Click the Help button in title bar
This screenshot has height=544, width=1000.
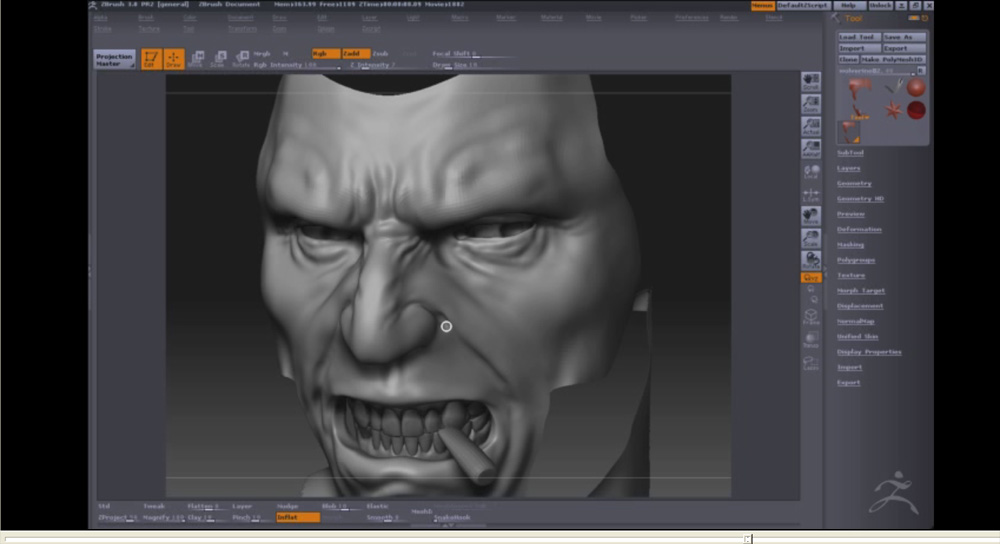click(848, 5)
